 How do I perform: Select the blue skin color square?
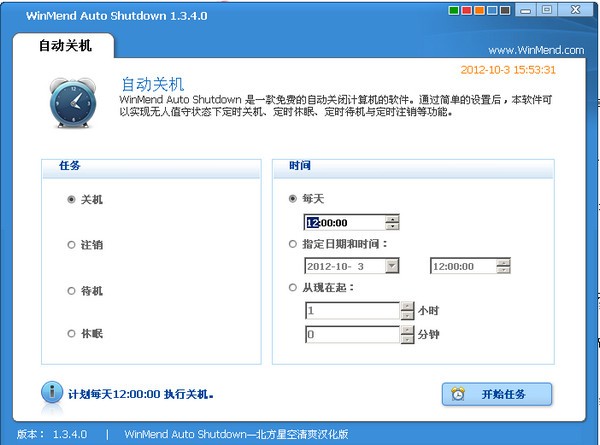pyautogui.click(x=492, y=10)
